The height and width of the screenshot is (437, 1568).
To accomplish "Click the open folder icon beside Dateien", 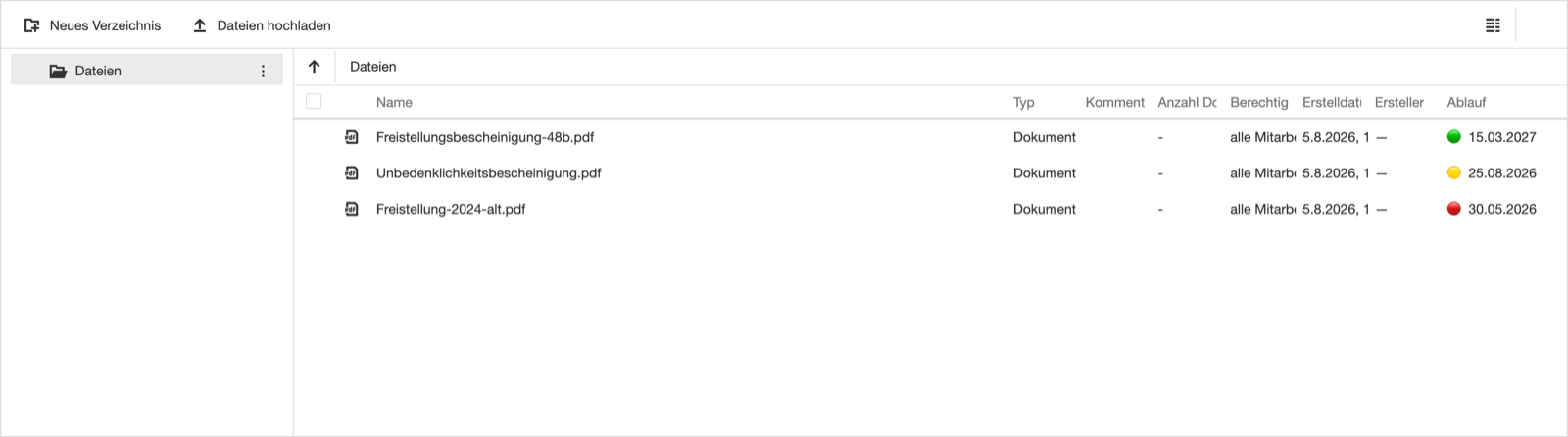I will coord(58,71).
